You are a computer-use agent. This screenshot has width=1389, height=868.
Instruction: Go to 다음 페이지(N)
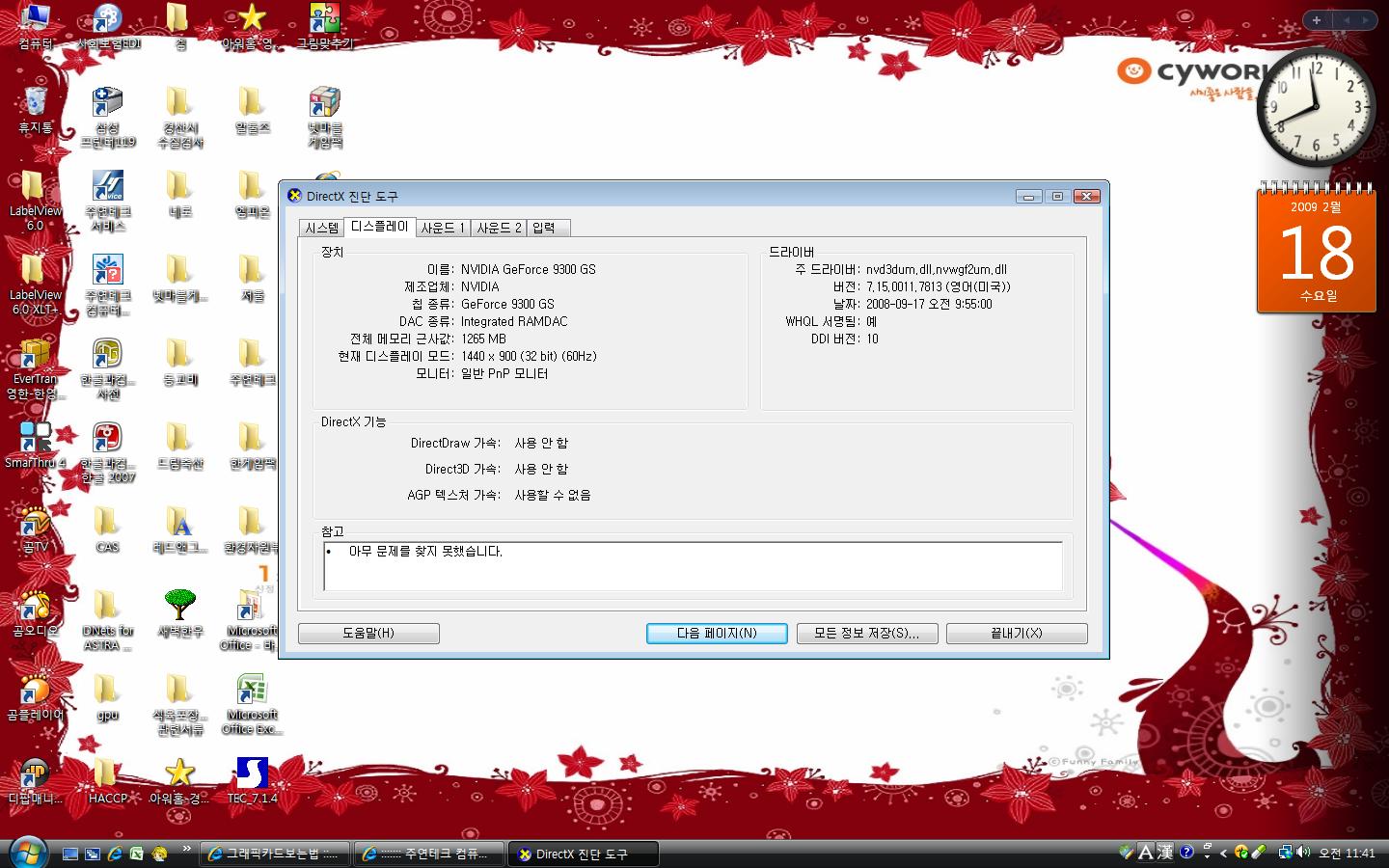pyautogui.click(x=717, y=633)
